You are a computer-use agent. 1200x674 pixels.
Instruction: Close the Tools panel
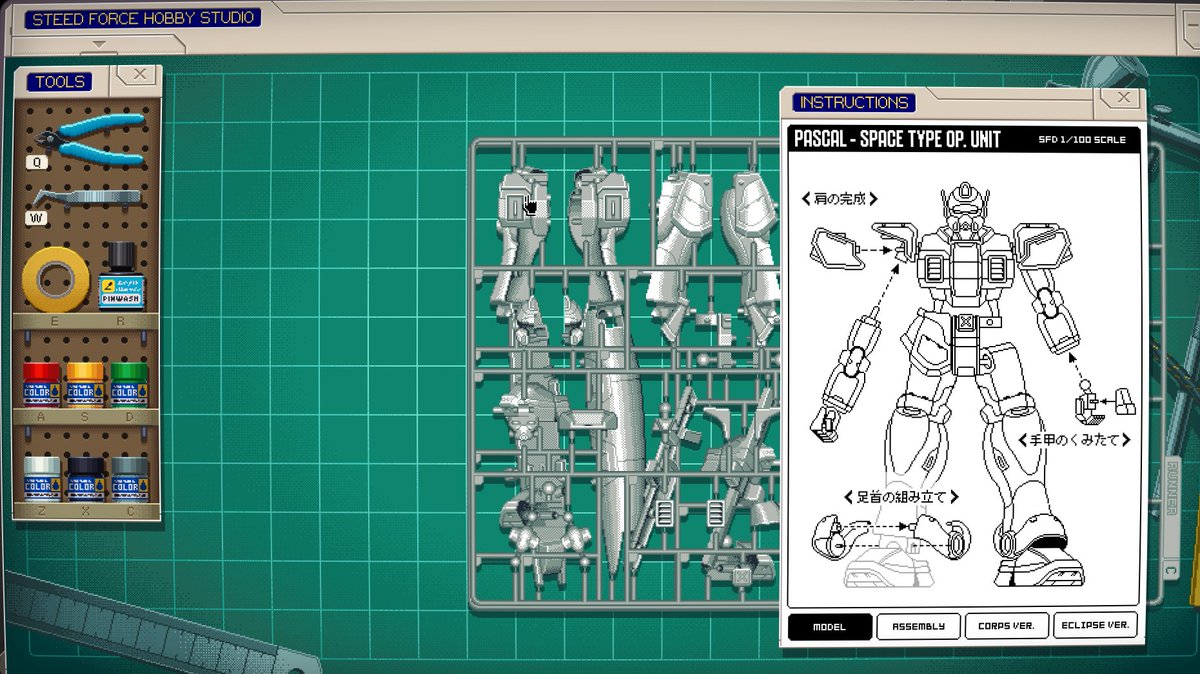(140, 74)
